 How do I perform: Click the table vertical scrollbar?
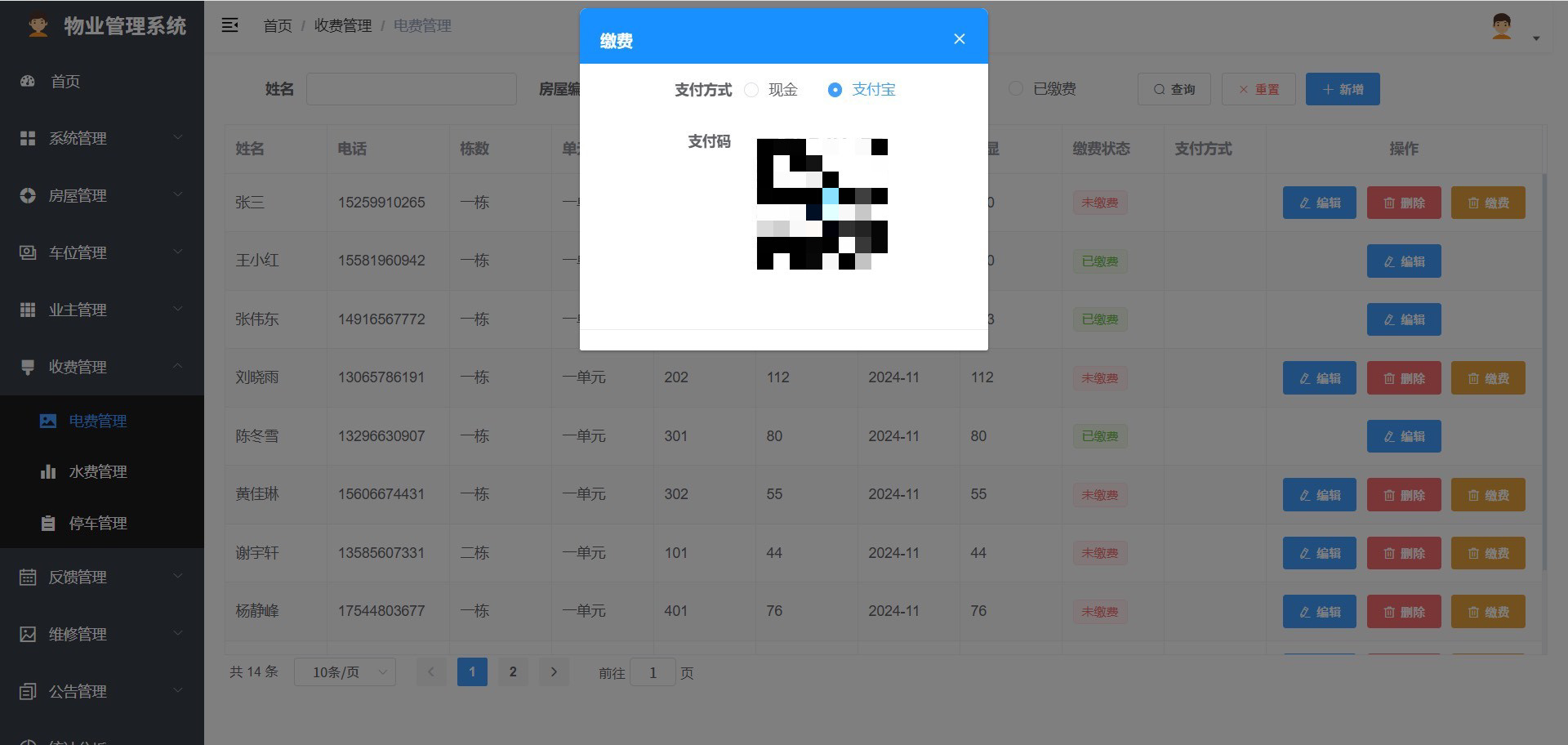[1543, 372]
